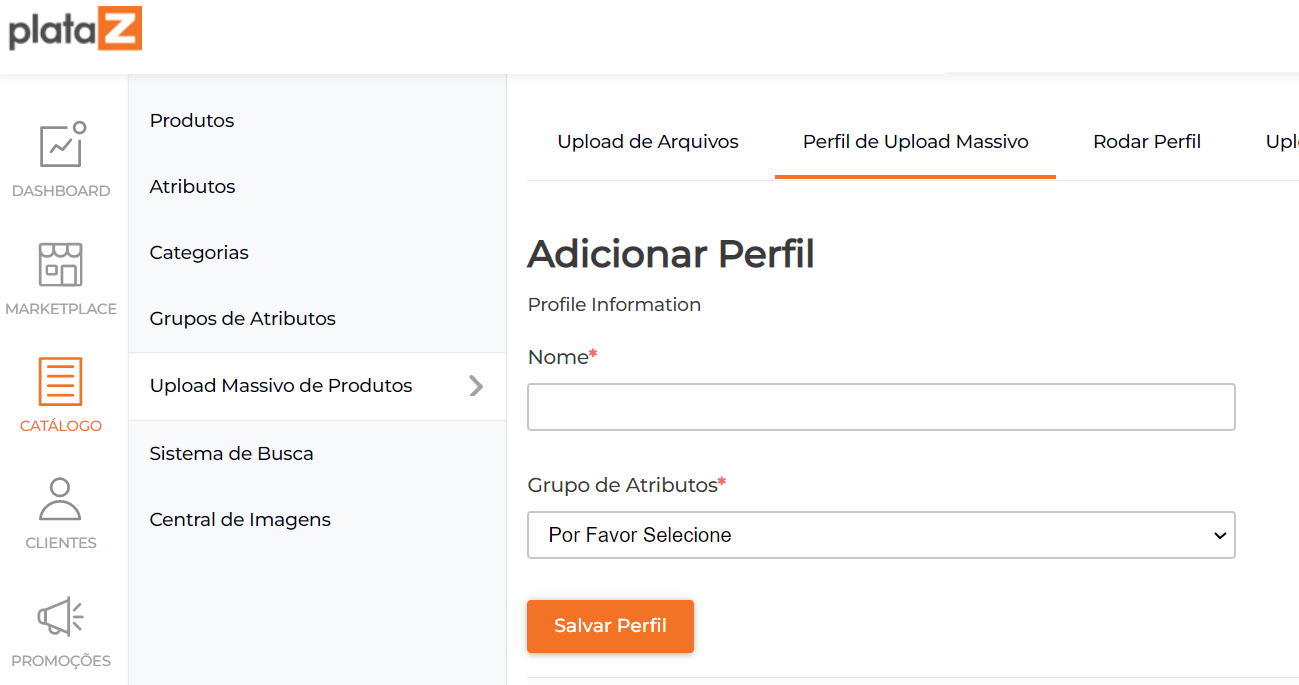Open the Clientes person icon
The height and width of the screenshot is (685, 1299).
click(x=60, y=499)
